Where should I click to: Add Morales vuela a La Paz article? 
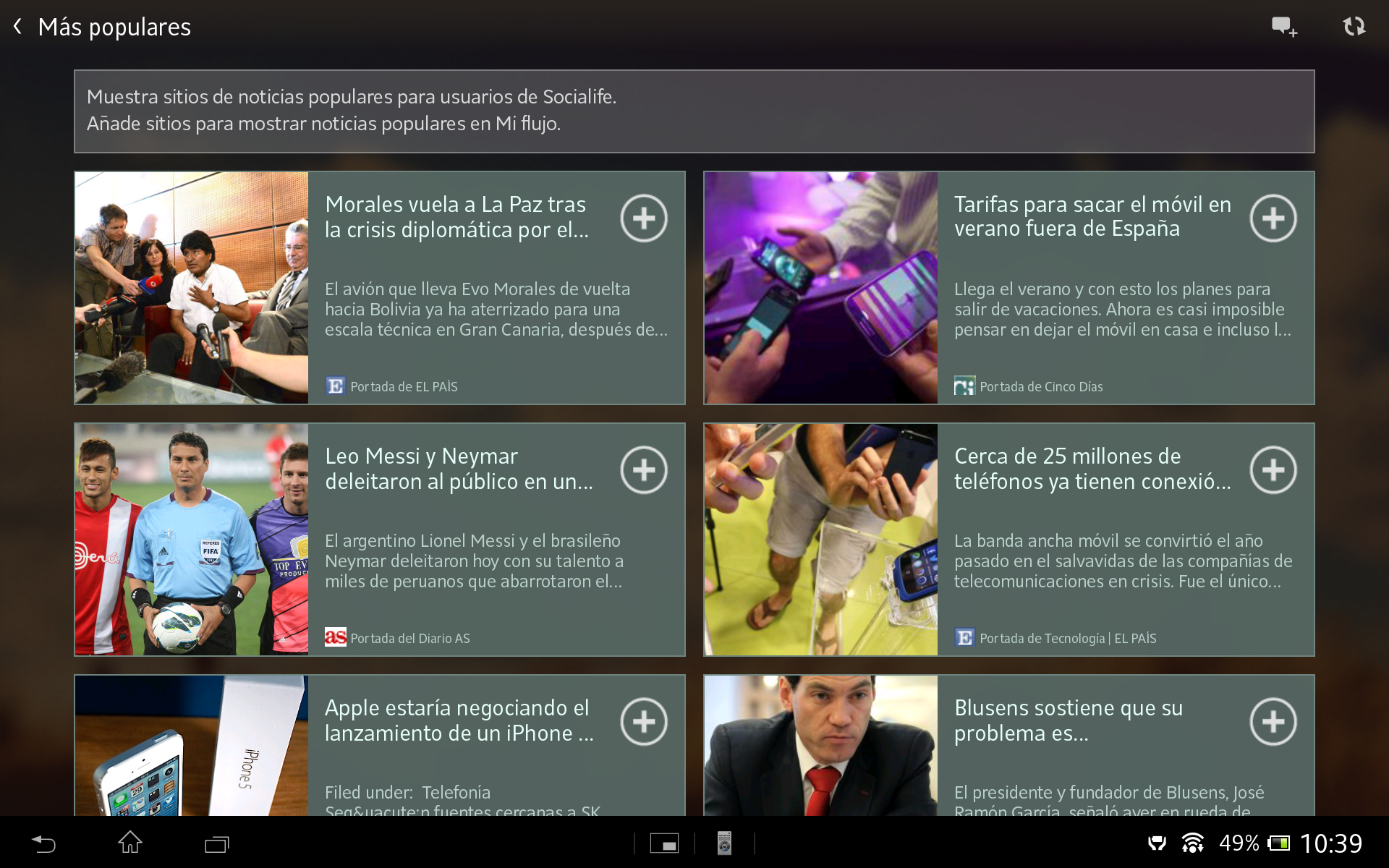point(643,218)
